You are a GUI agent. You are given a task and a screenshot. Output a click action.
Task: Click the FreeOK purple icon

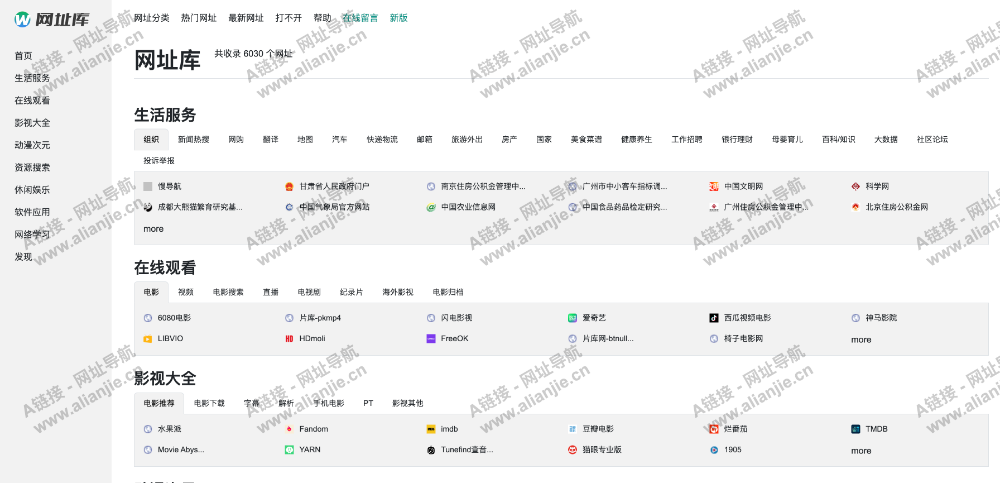click(x=431, y=339)
